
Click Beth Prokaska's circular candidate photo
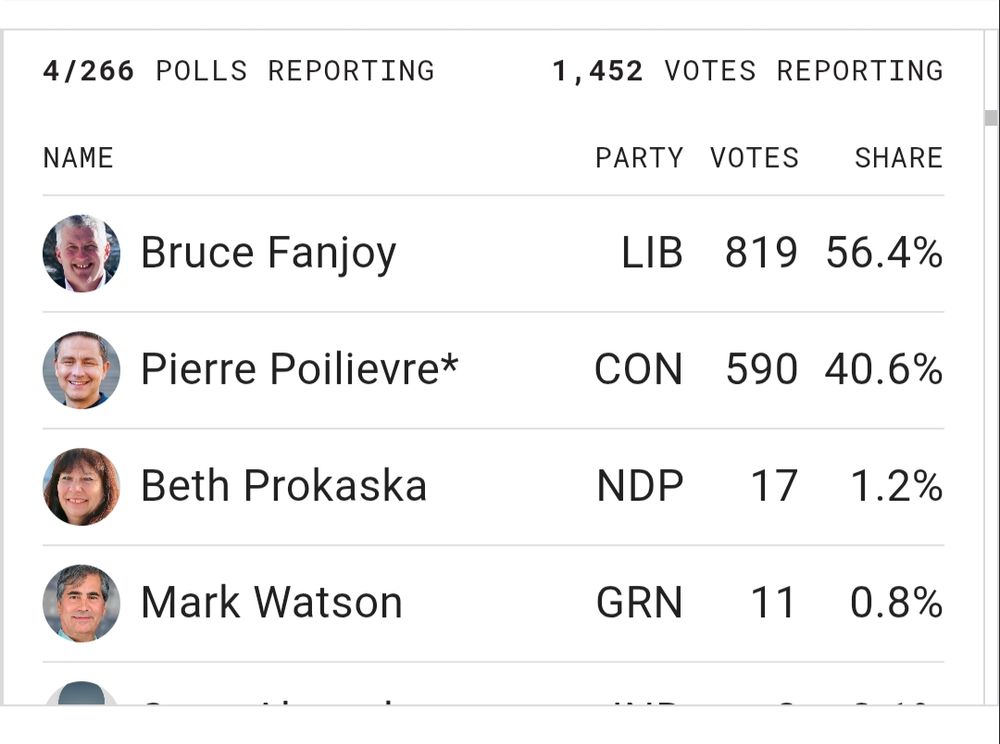coord(82,486)
